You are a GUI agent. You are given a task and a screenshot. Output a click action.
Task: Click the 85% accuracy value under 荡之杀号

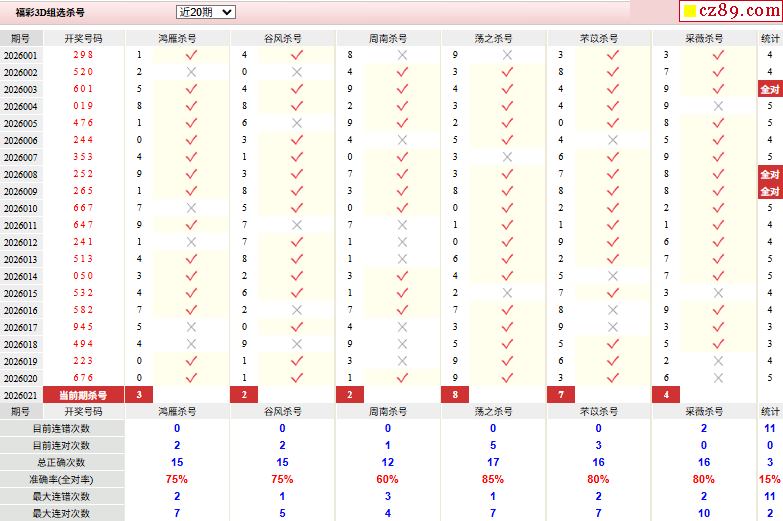click(492, 479)
